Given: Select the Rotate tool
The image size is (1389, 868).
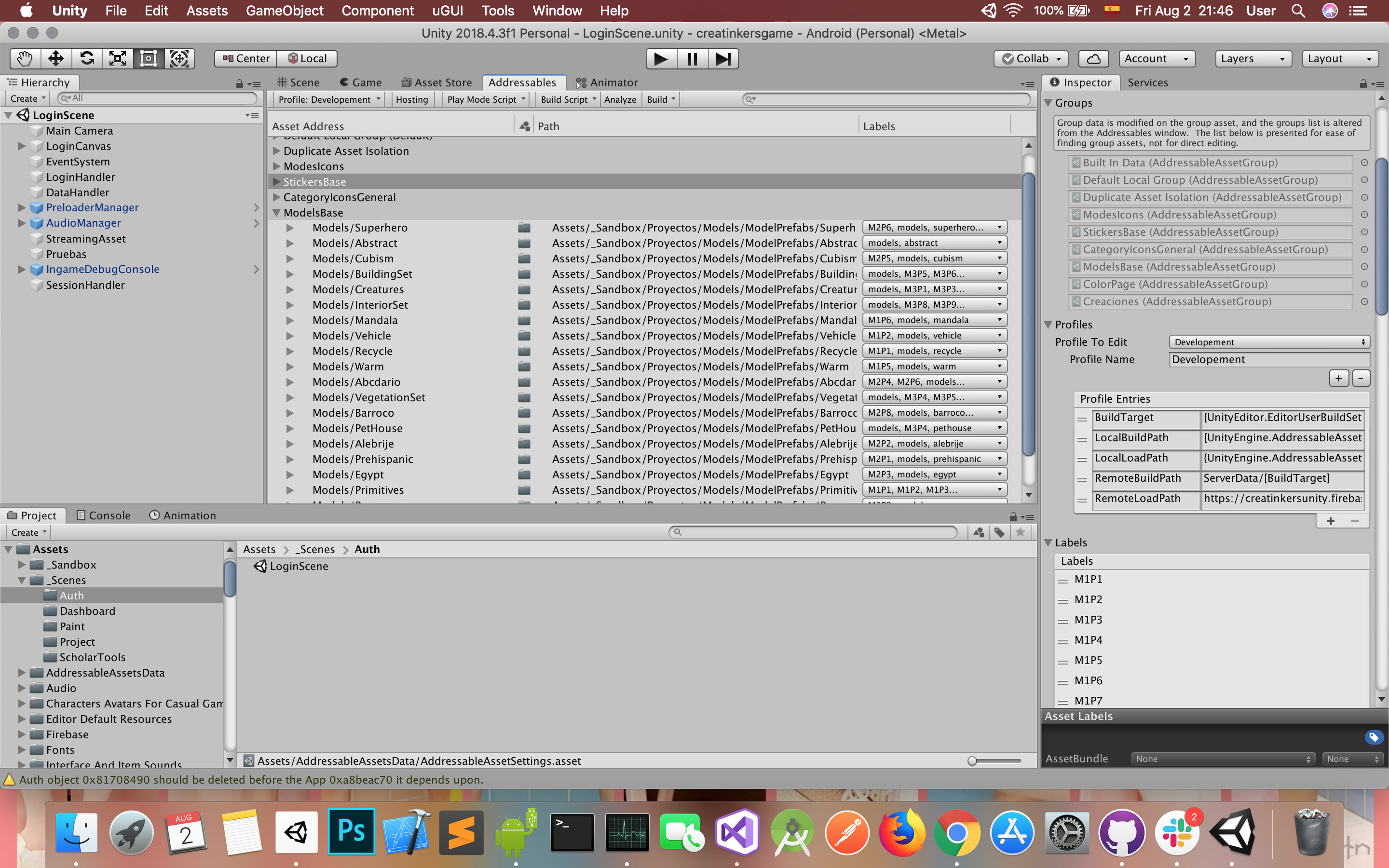Looking at the screenshot, I should pos(87,58).
